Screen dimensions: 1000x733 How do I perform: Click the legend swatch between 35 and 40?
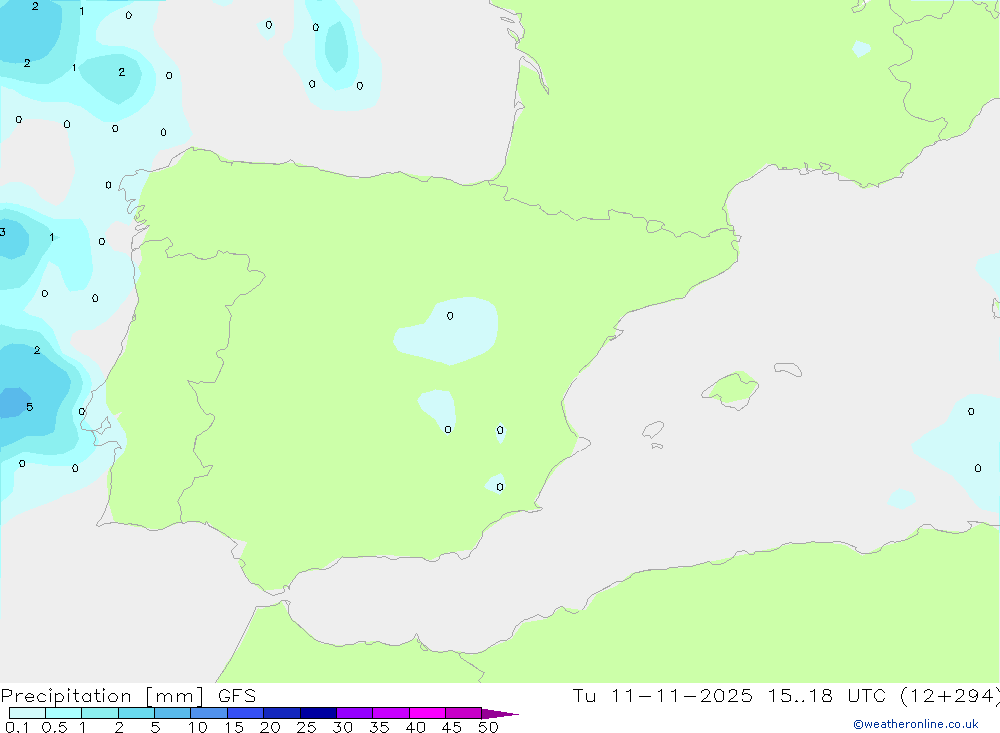coord(391,713)
